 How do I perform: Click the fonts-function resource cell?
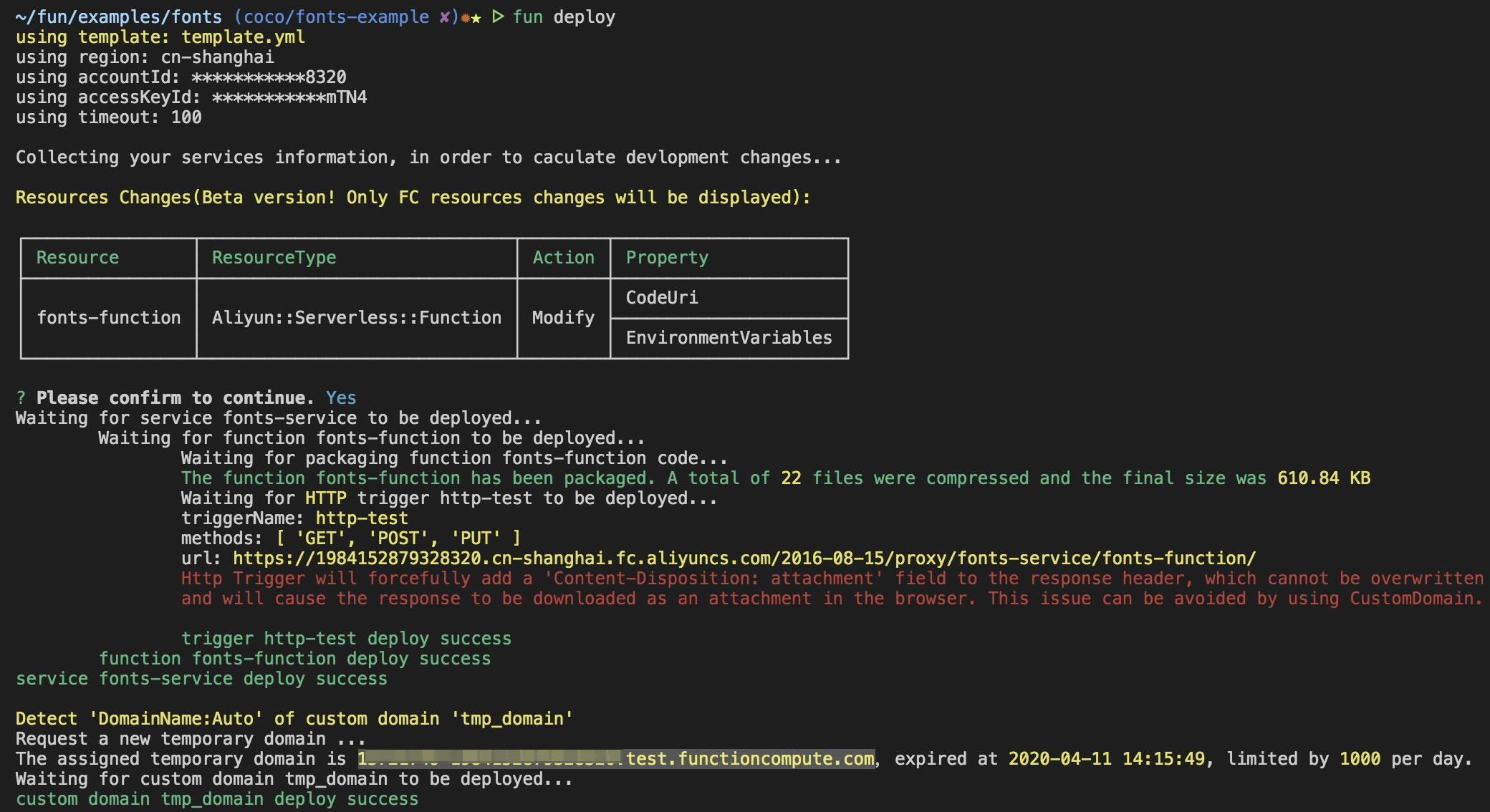coord(108,318)
